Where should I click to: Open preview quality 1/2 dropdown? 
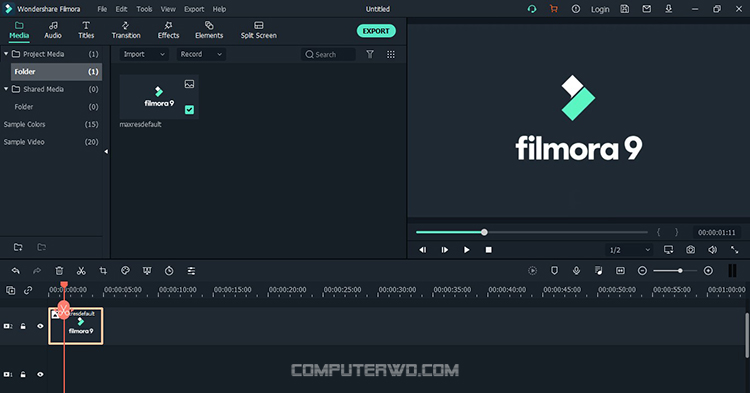[x=629, y=250]
